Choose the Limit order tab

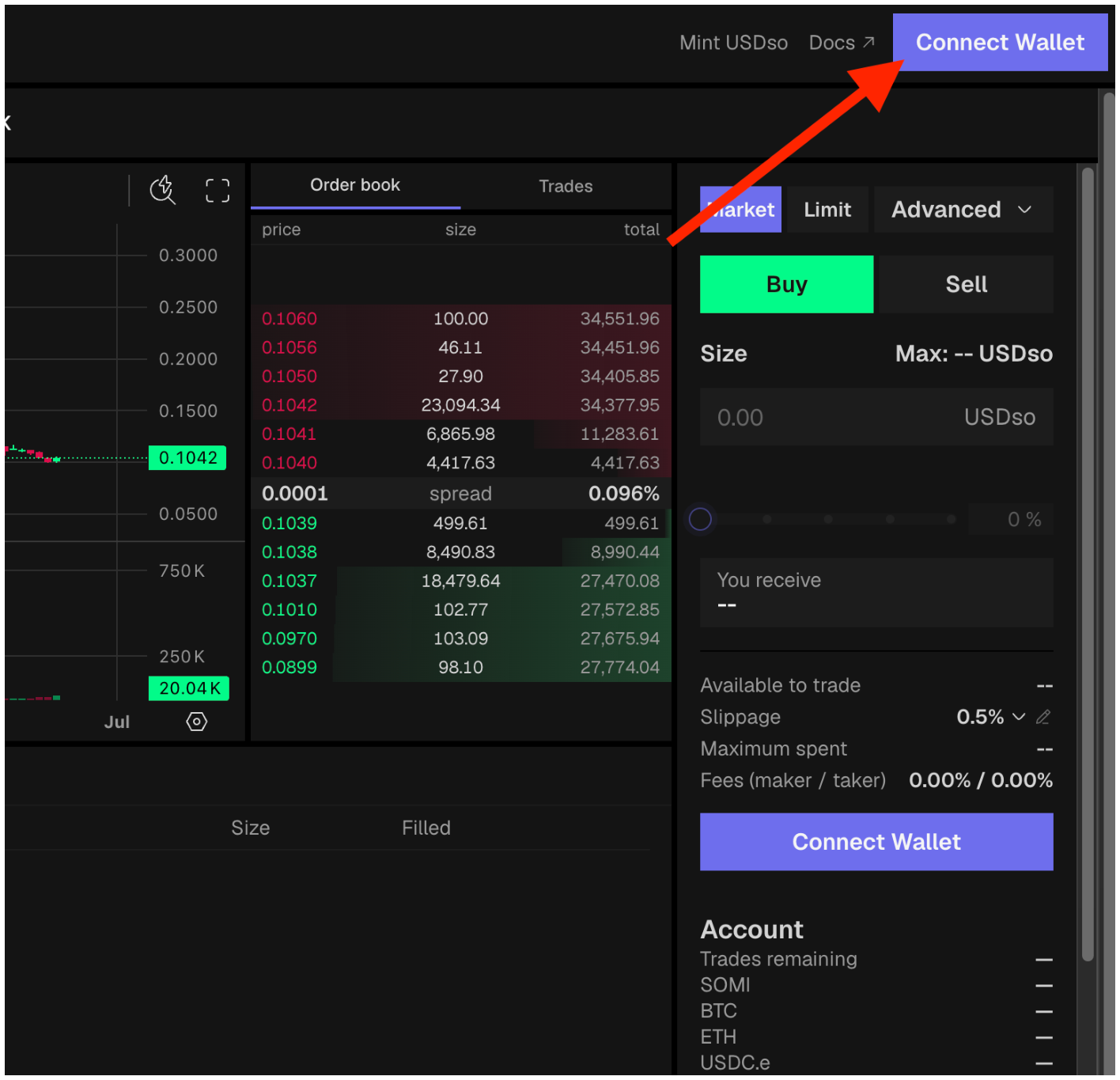(x=827, y=210)
